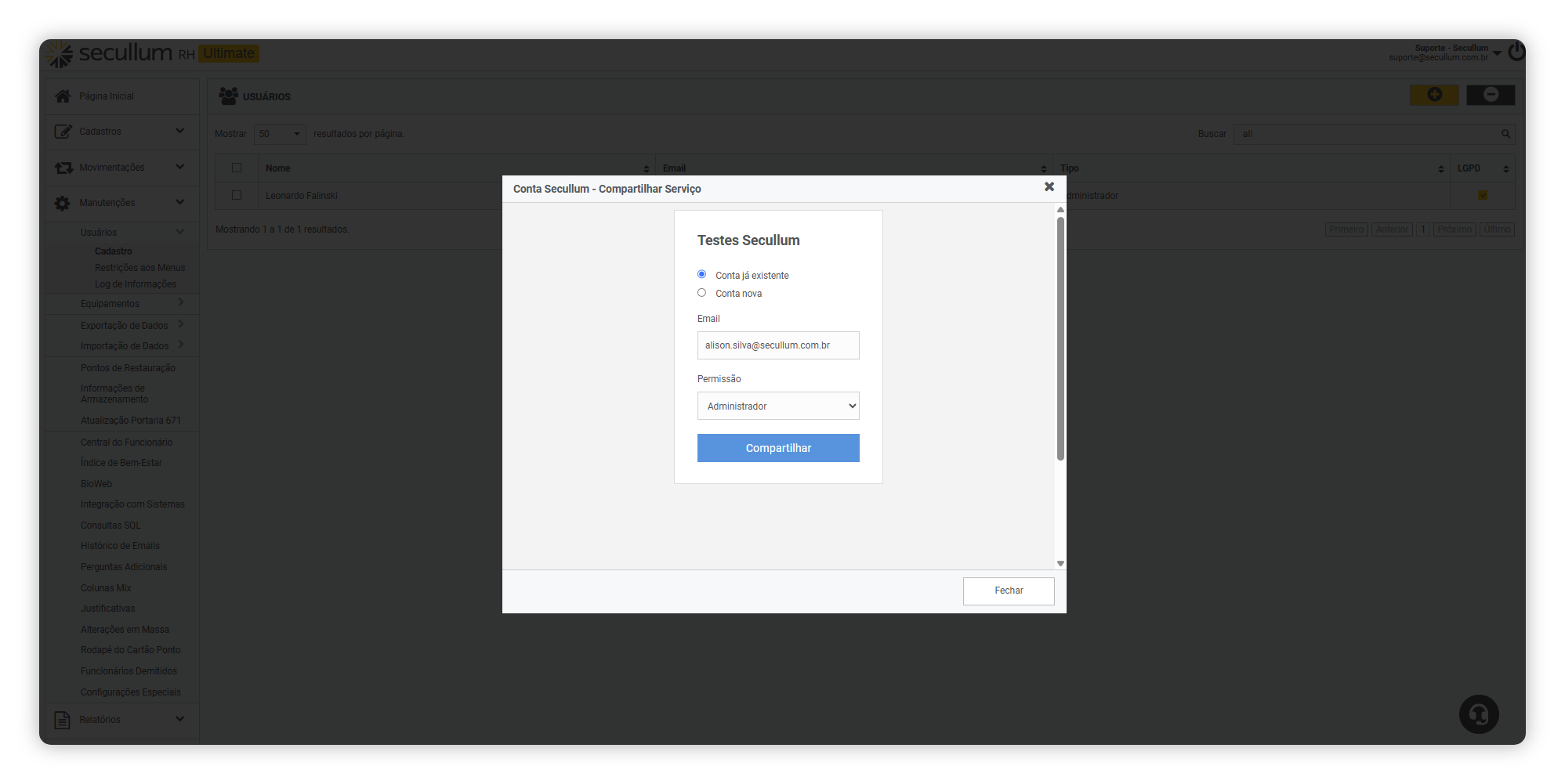Tick the Leonardo Falinski row checkbox
The height and width of the screenshot is (784, 1565).
[237, 195]
